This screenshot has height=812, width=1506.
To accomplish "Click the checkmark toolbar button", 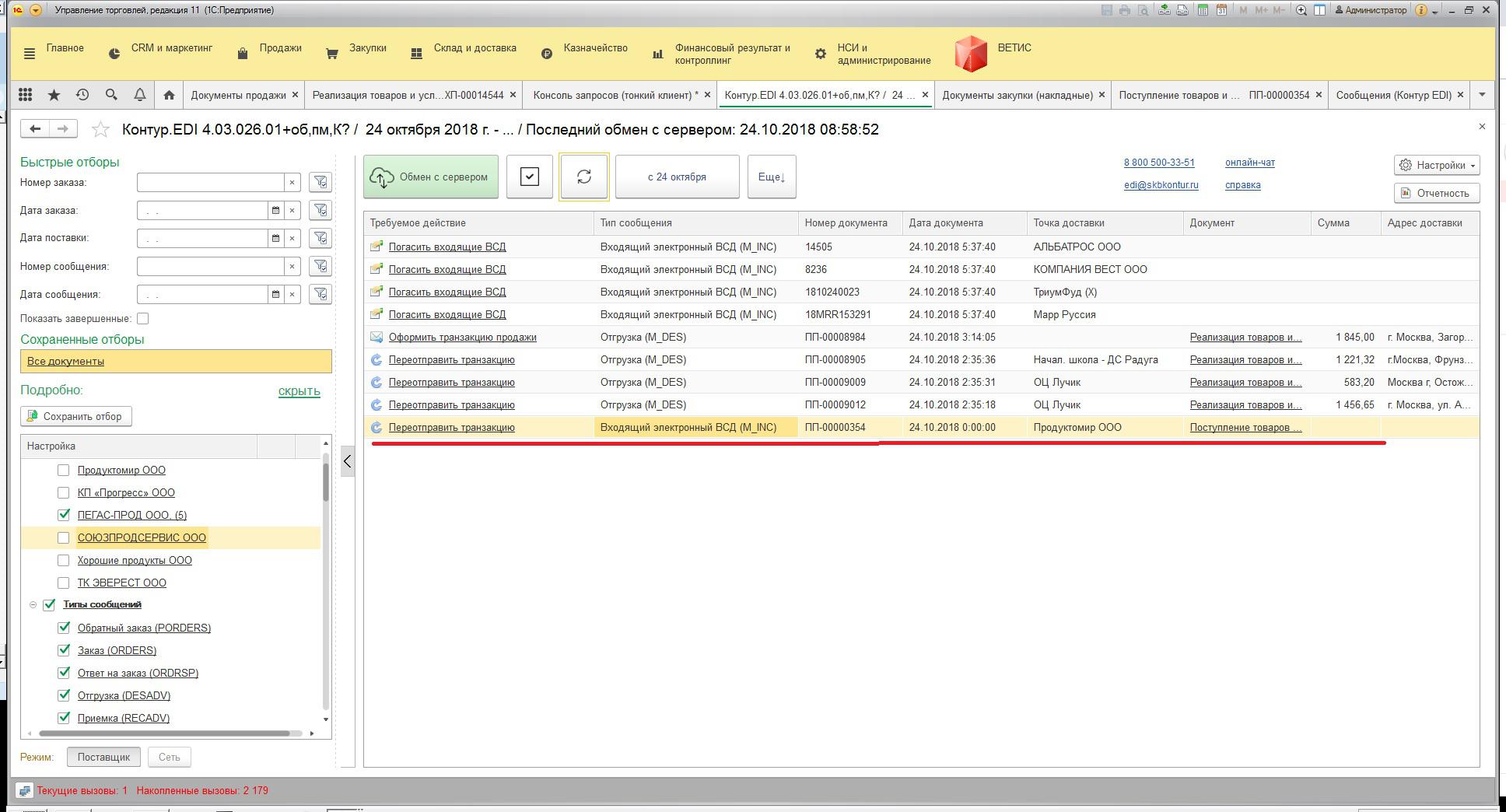I will coord(530,177).
